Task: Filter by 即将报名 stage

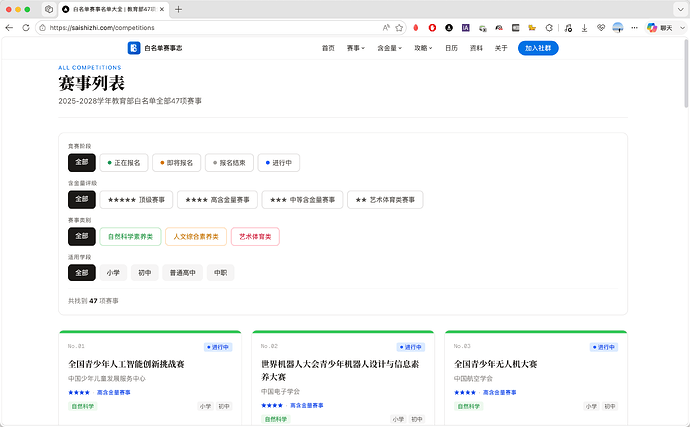Action: 176,162
